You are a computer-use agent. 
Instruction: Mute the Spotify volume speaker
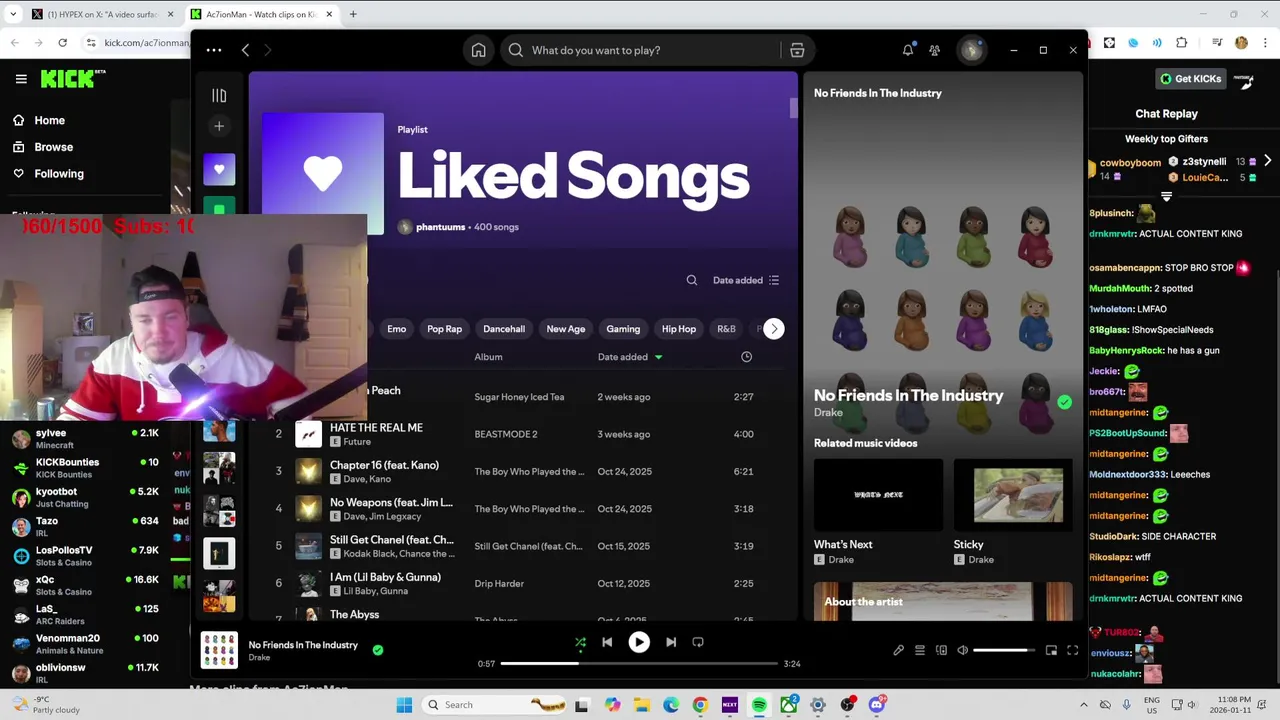962,650
